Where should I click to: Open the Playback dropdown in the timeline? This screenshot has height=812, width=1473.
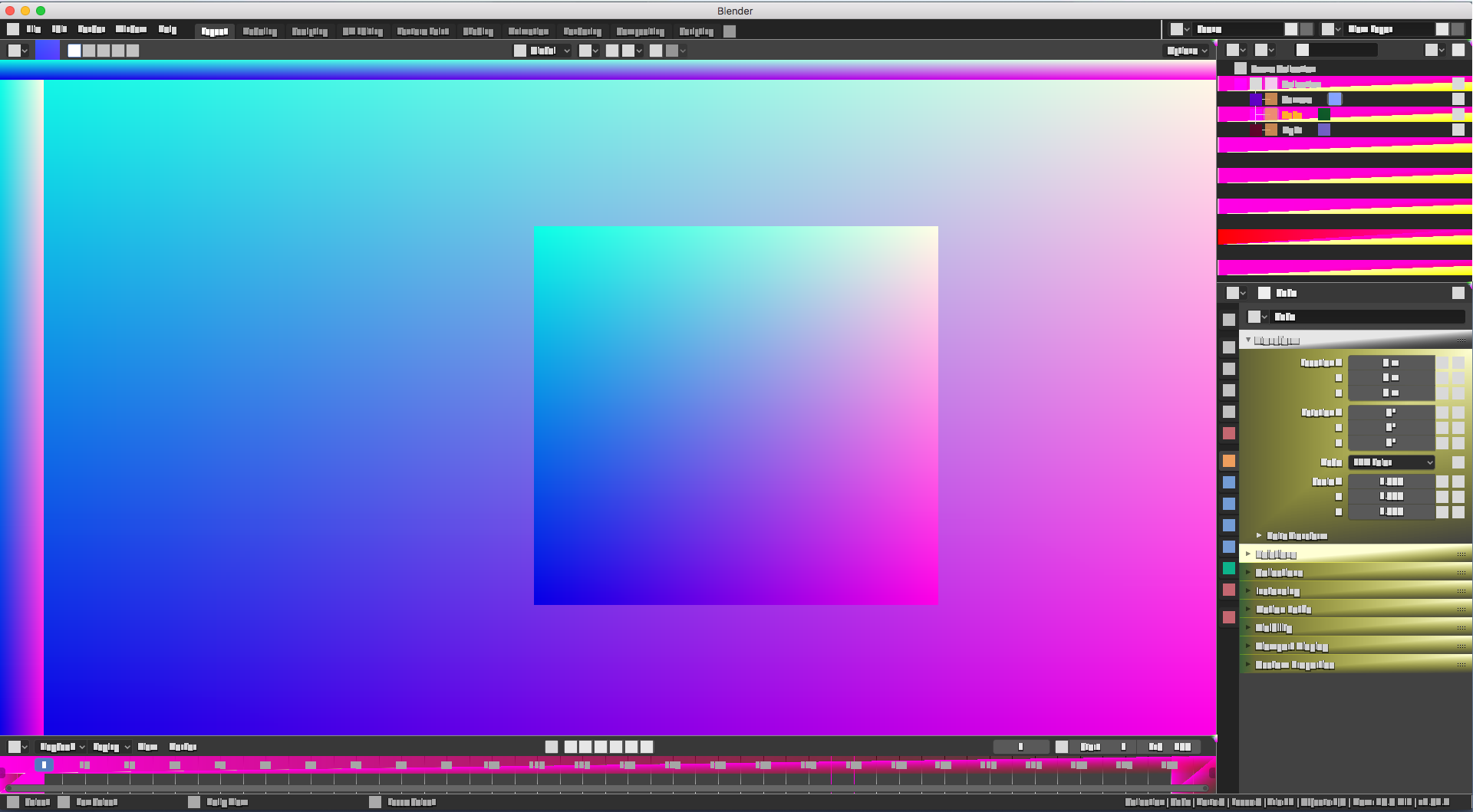coord(63,747)
